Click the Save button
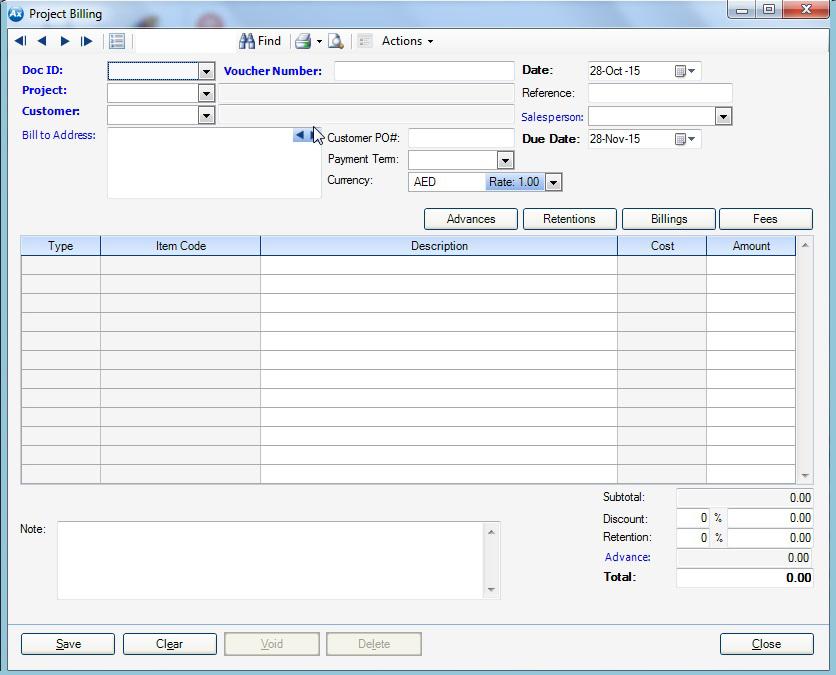 coord(68,644)
